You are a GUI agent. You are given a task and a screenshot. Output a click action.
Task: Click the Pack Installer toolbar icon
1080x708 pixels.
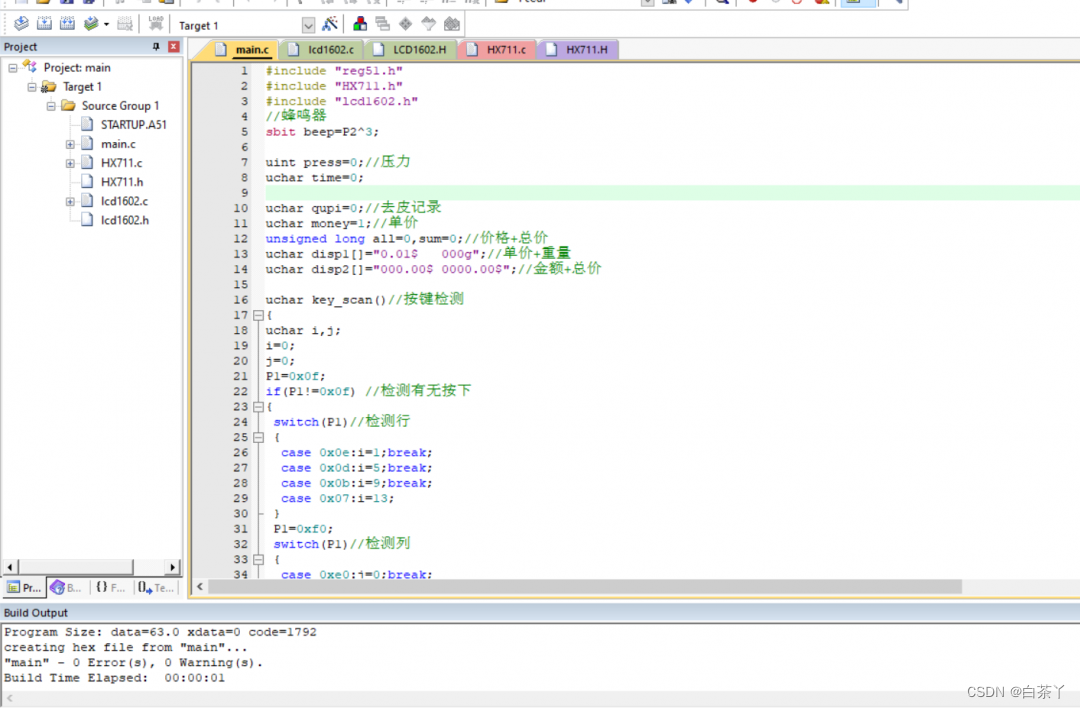tap(452, 24)
